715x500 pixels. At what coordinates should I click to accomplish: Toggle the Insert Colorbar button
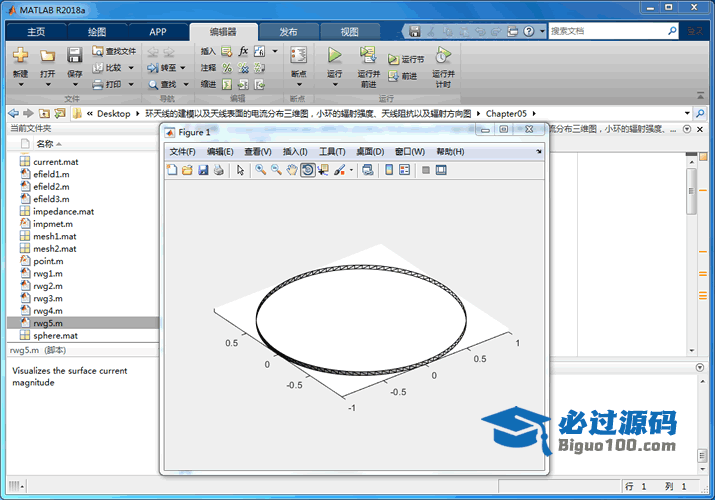[x=388, y=170]
